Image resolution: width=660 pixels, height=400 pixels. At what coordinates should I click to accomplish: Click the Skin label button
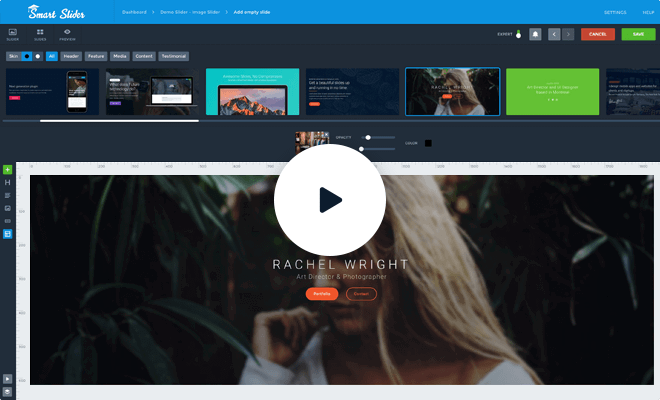pyautogui.click(x=13, y=56)
